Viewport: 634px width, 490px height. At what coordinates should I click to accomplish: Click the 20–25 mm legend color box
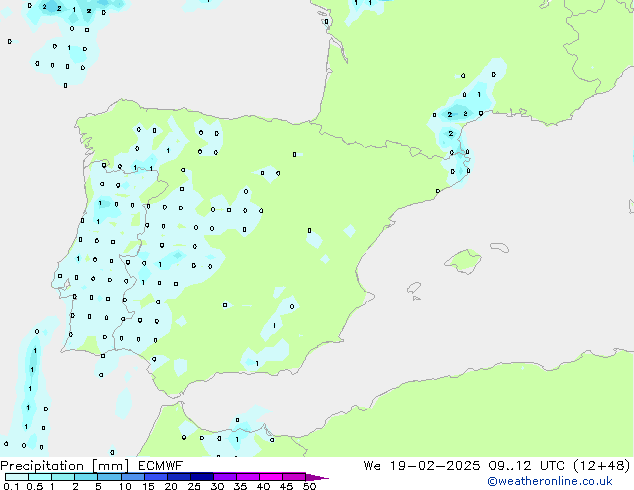click(x=178, y=477)
